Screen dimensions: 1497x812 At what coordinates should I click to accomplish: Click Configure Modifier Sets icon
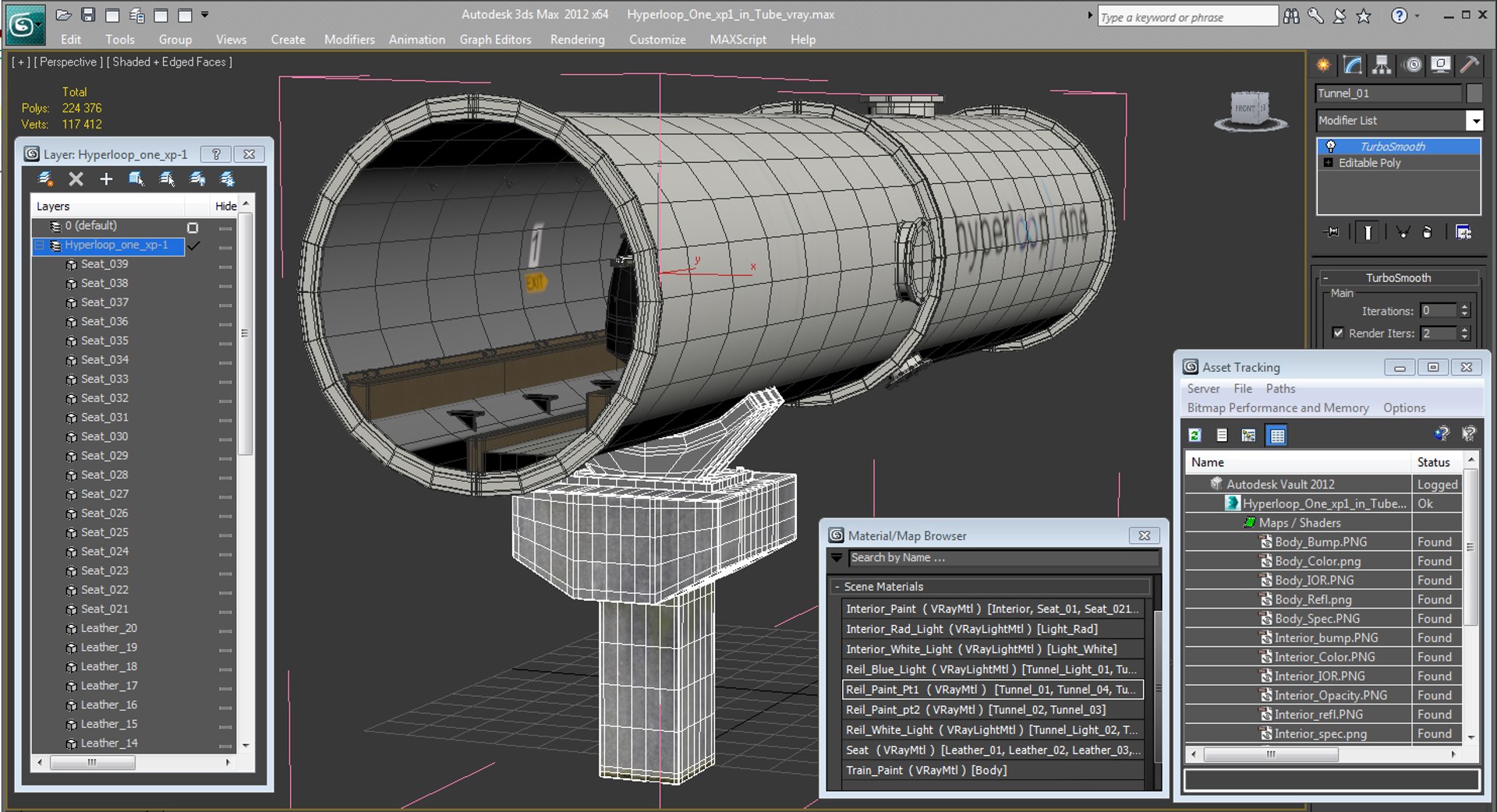(x=1463, y=232)
